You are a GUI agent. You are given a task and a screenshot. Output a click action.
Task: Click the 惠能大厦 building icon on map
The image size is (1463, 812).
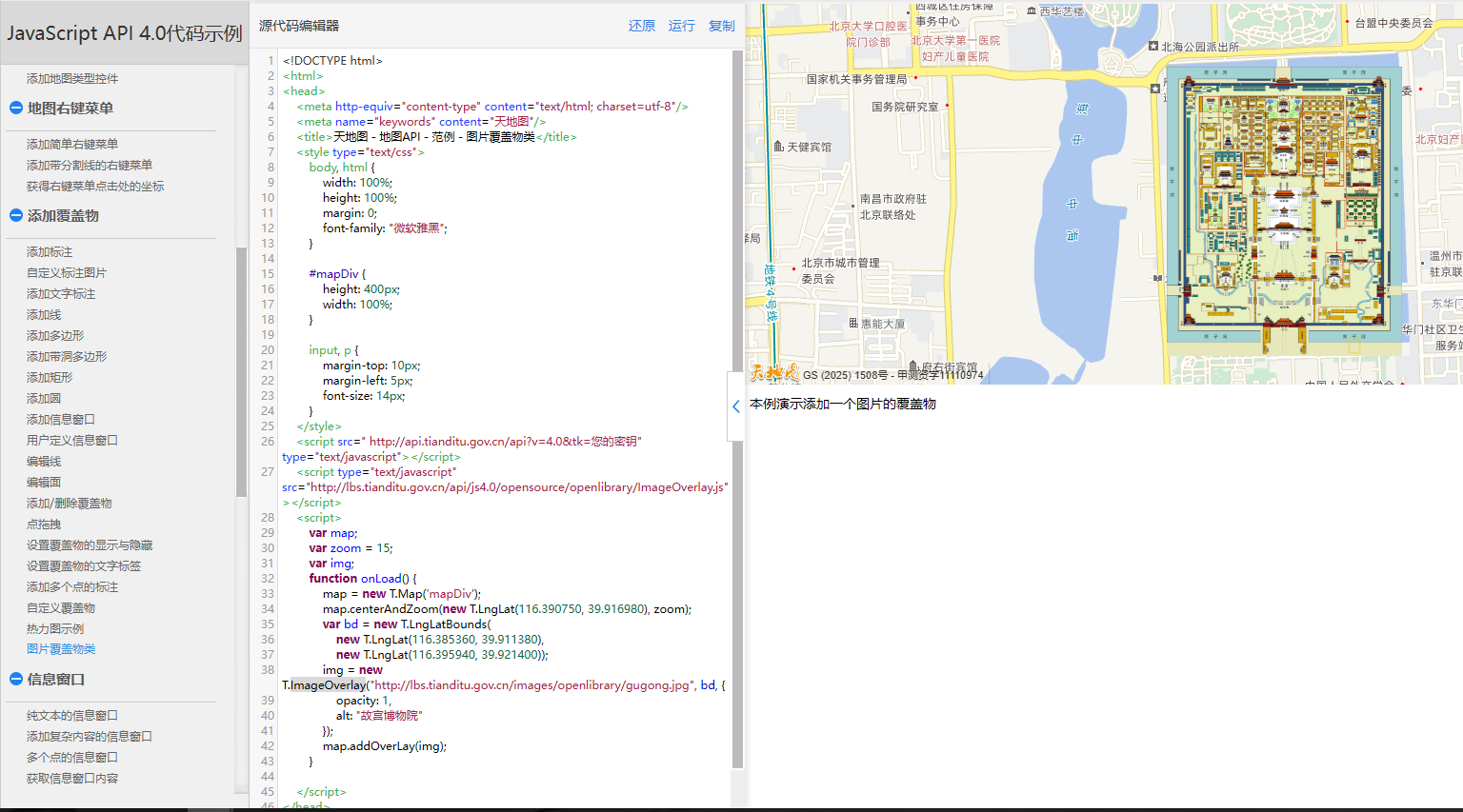coord(854,324)
